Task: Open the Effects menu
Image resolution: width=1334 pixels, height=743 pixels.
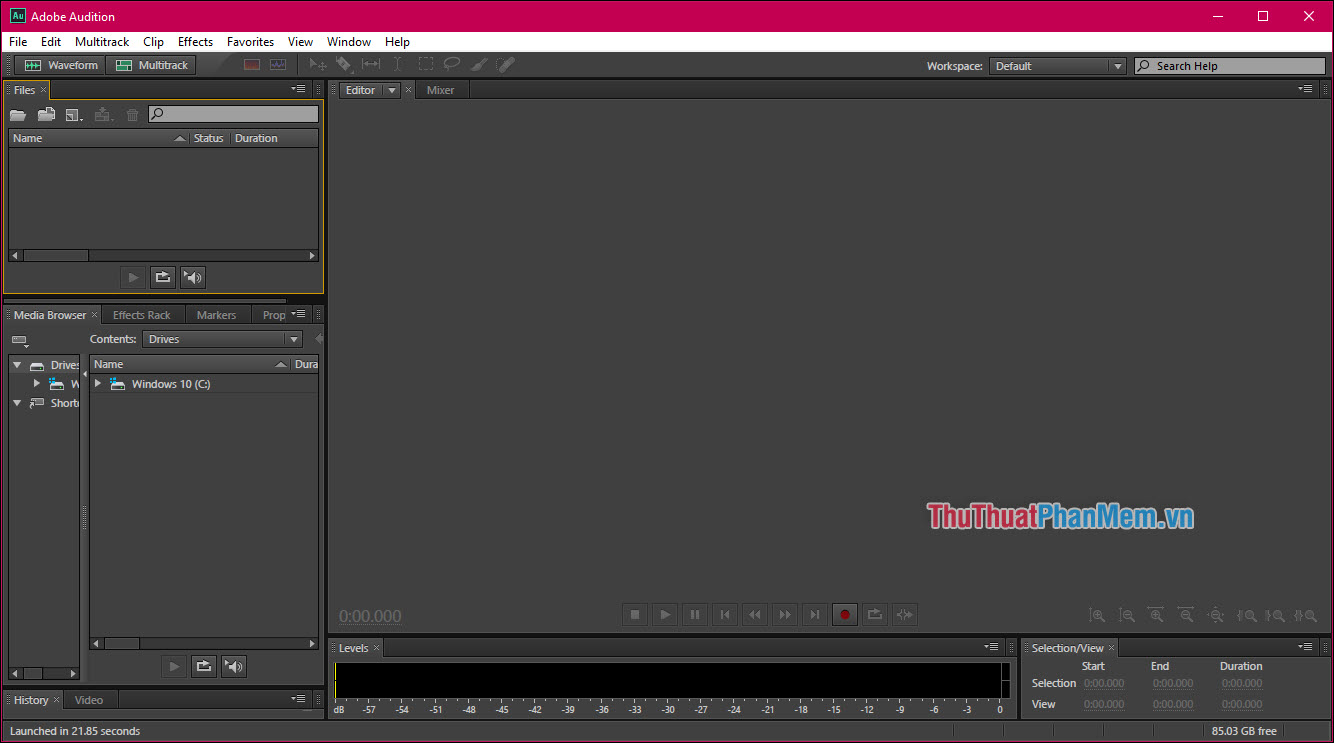Action: (x=195, y=42)
